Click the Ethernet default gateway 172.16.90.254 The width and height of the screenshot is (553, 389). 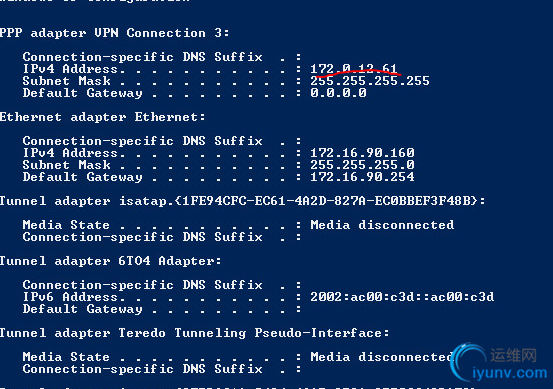tap(362, 177)
